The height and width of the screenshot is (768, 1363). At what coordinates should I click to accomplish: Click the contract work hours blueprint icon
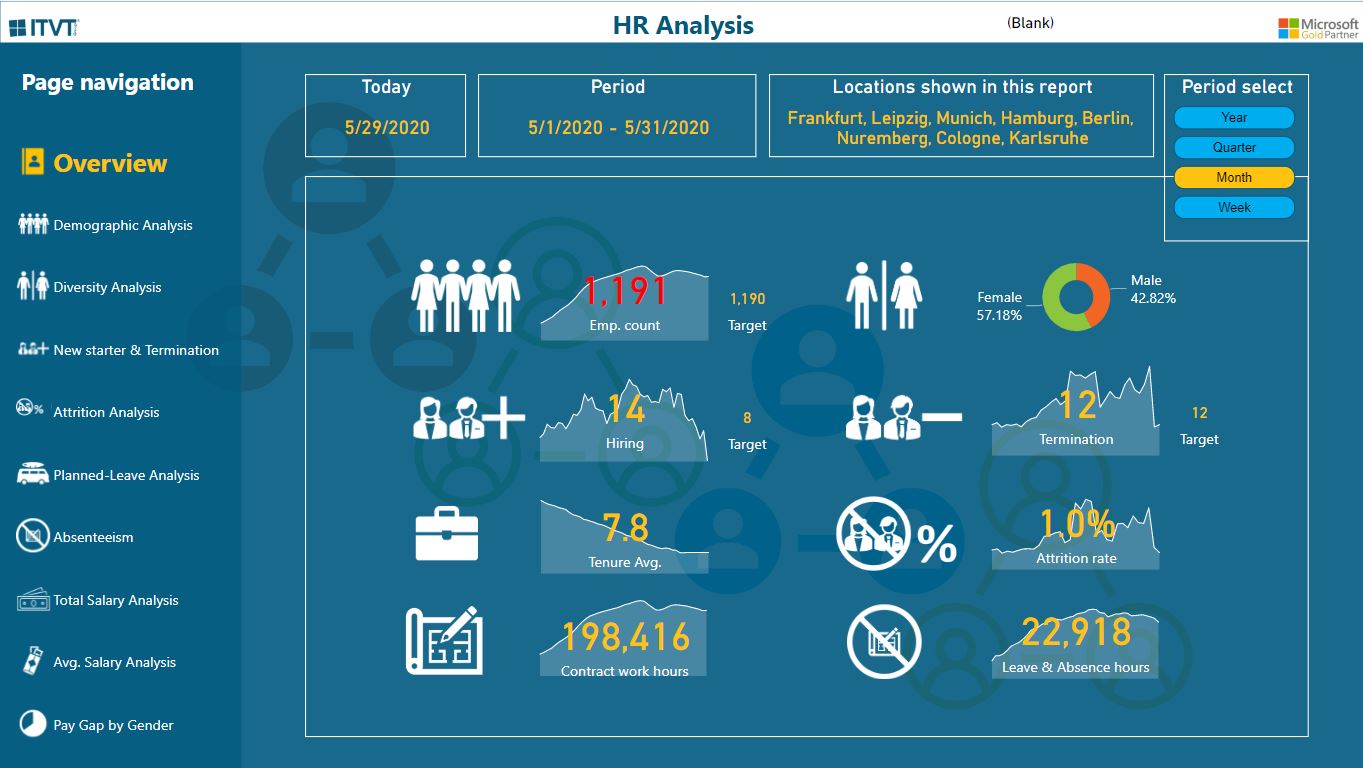[445, 640]
